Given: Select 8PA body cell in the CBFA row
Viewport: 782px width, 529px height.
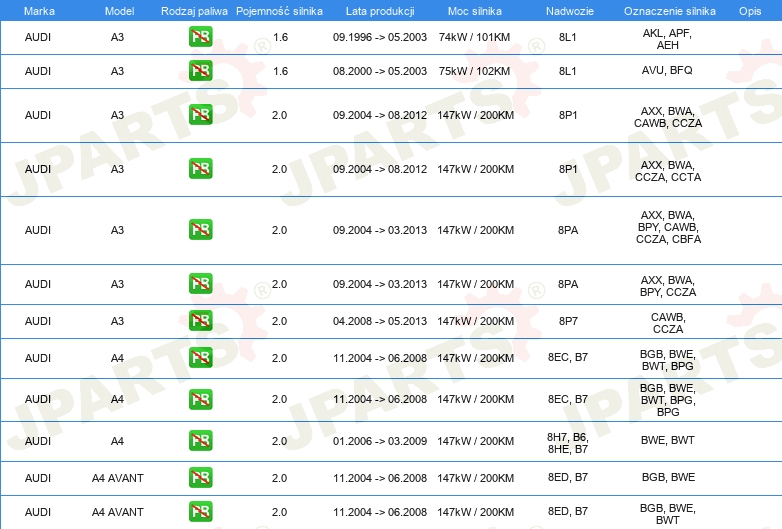Looking at the screenshot, I should pos(568,230).
